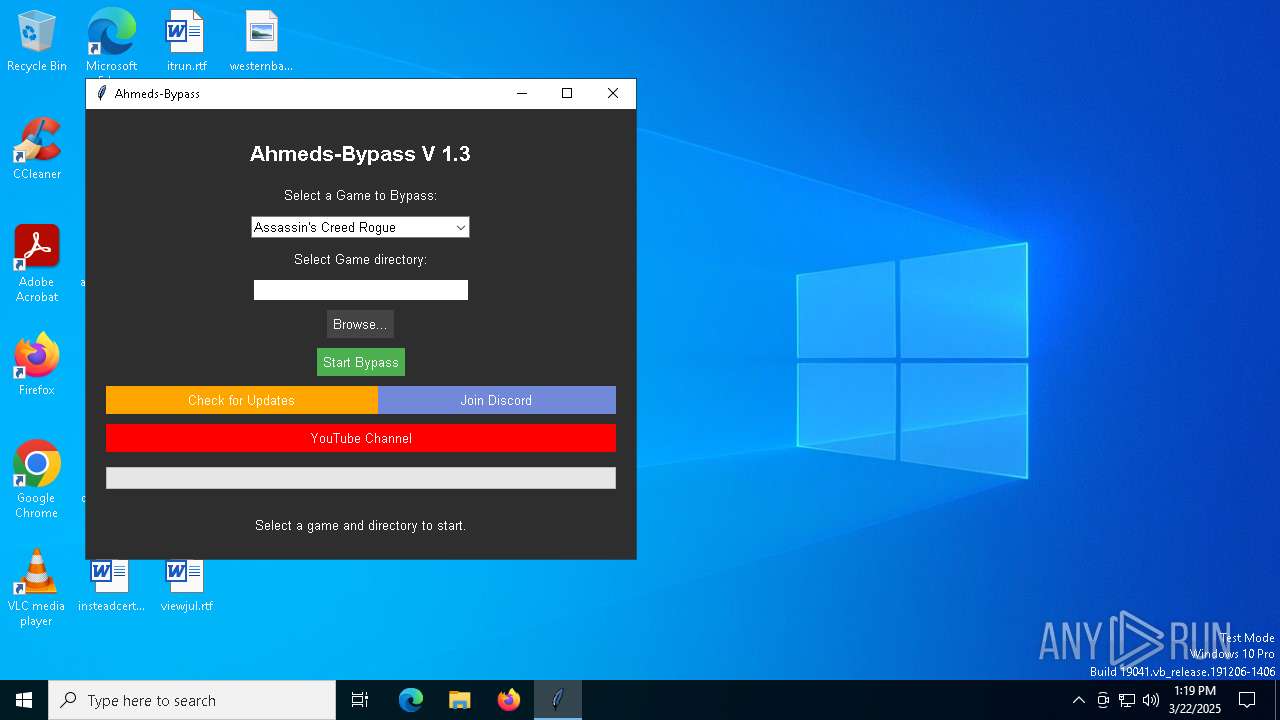The image size is (1280, 720).
Task: Click the Ahmeds-Bypass V 1.3 heading
Action: tap(360, 154)
